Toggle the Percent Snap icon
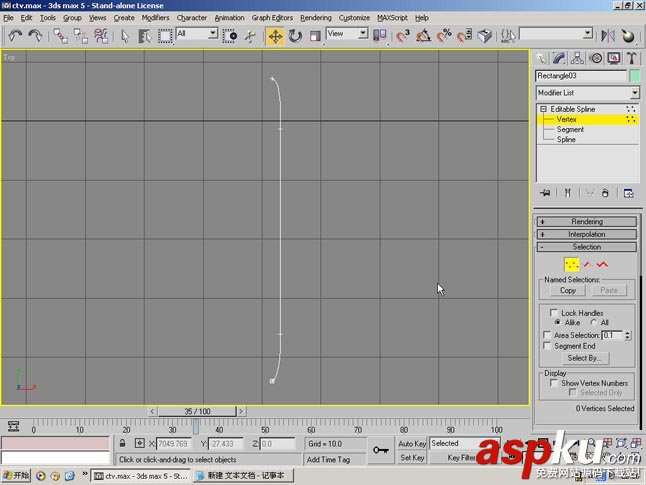The height and width of the screenshot is (485, 646). (x=444, y=36)
